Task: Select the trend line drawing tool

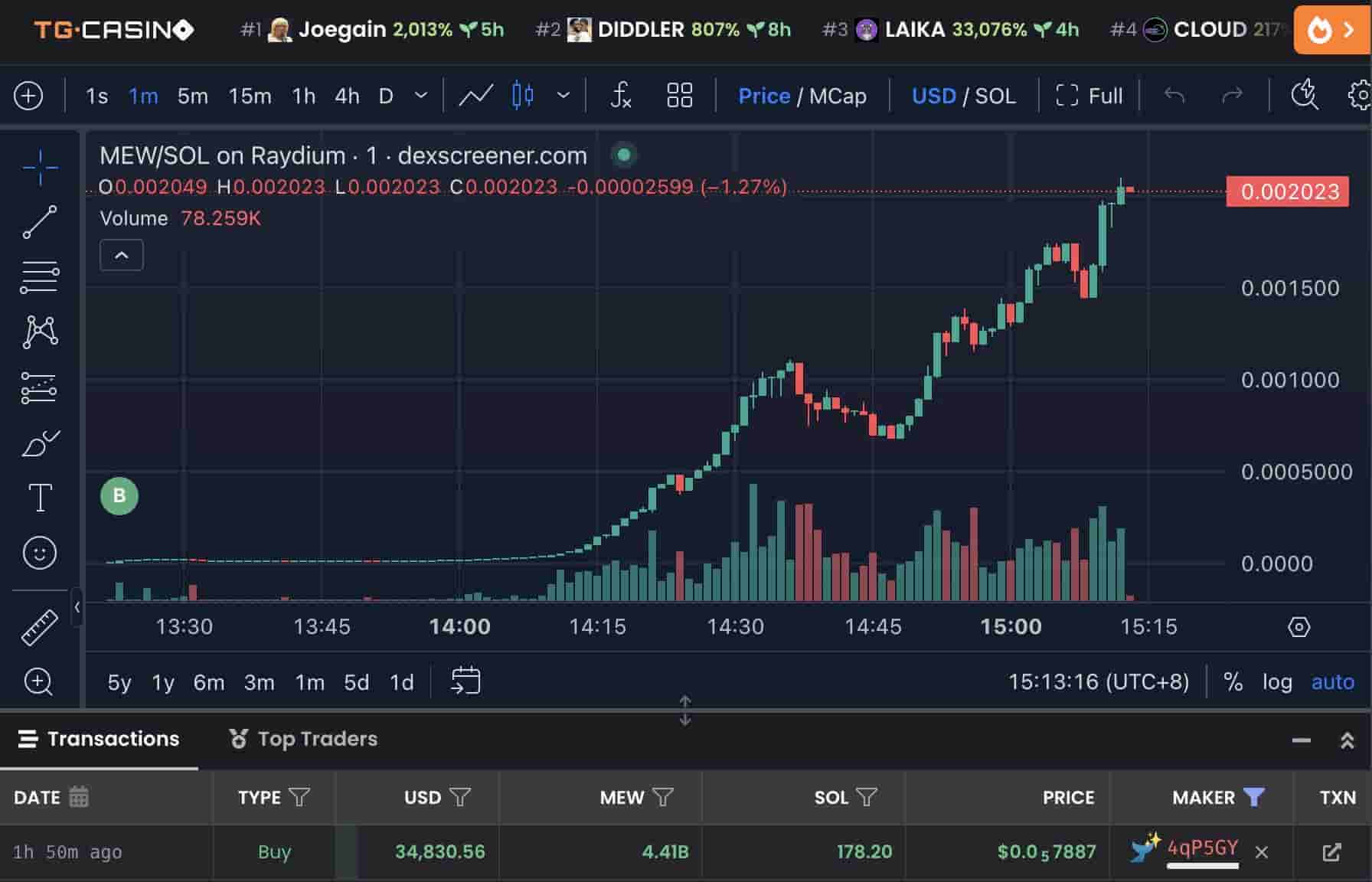Action: click(41, 222)
